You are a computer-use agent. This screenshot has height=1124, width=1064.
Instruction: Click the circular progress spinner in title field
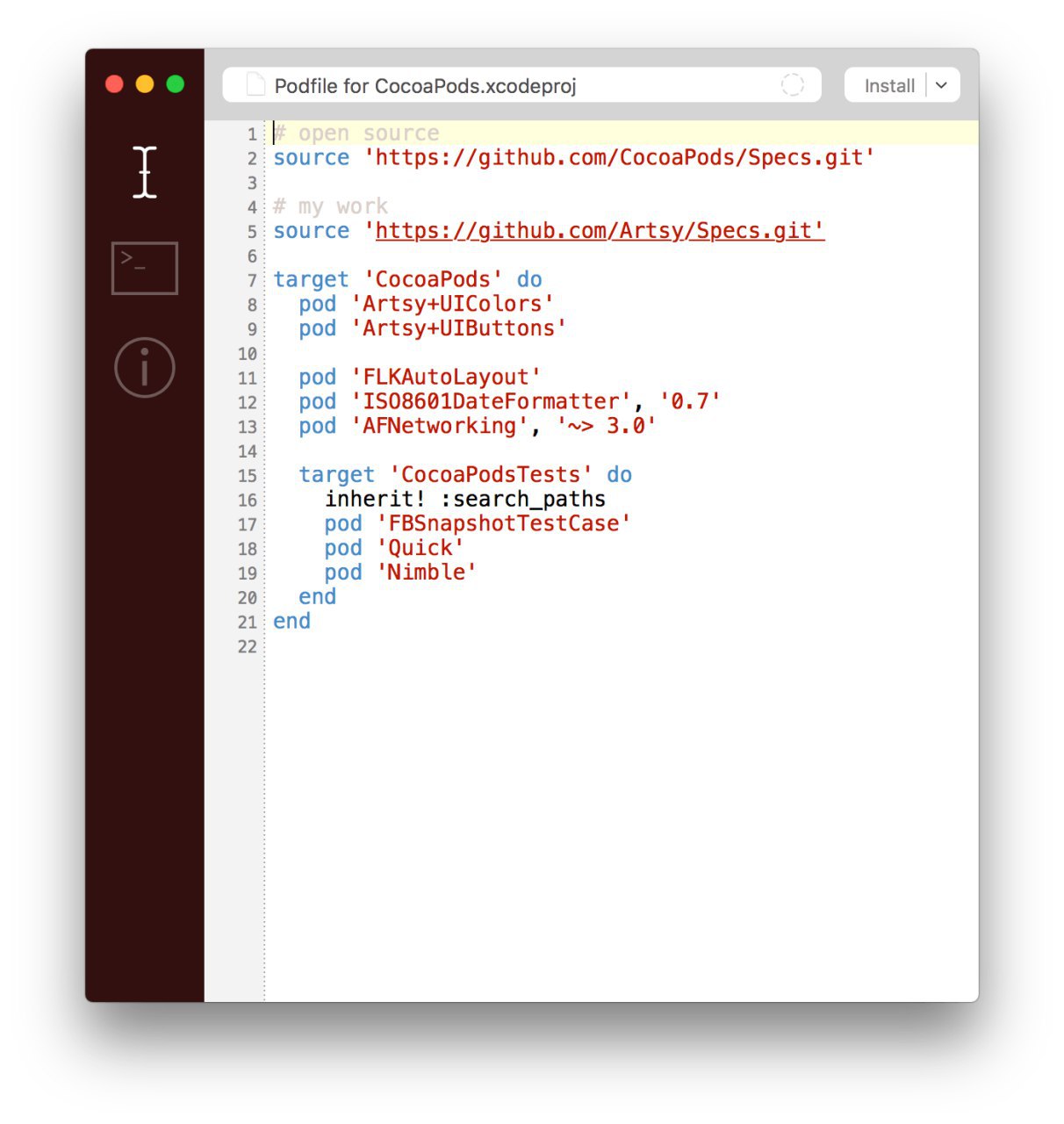[793, 85]
